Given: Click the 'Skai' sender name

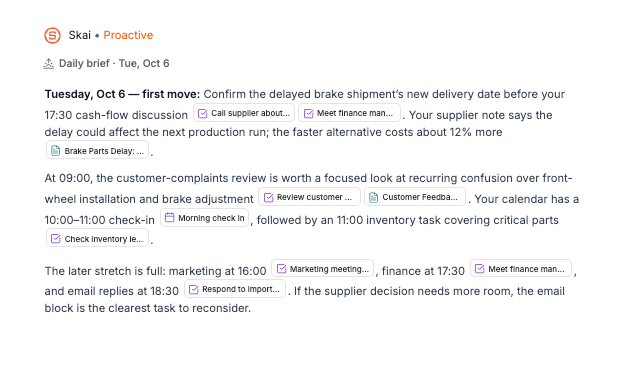Looking at the screenshot, I should pos(80,35).
